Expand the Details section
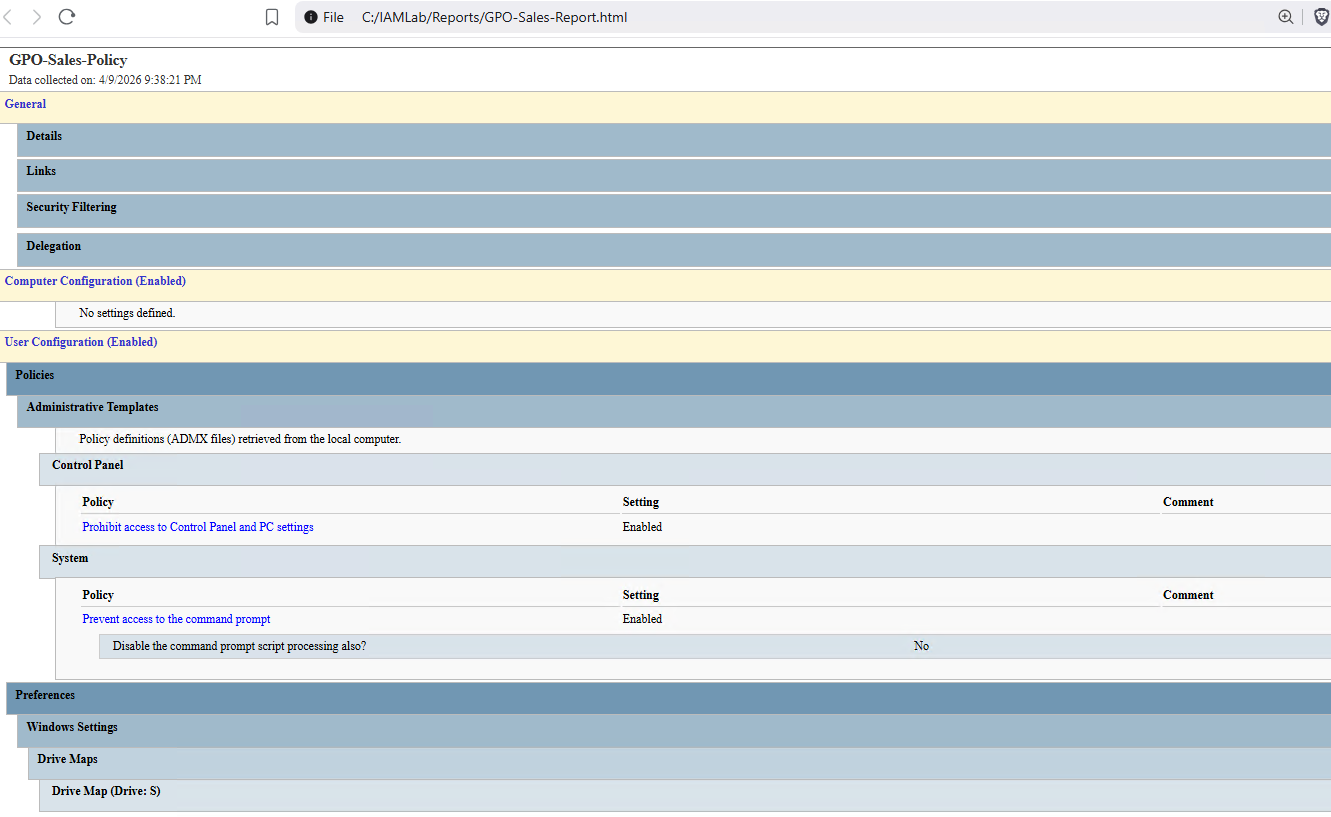The height and width of the screenshot is (817, 1331). (x=44, y=135)
